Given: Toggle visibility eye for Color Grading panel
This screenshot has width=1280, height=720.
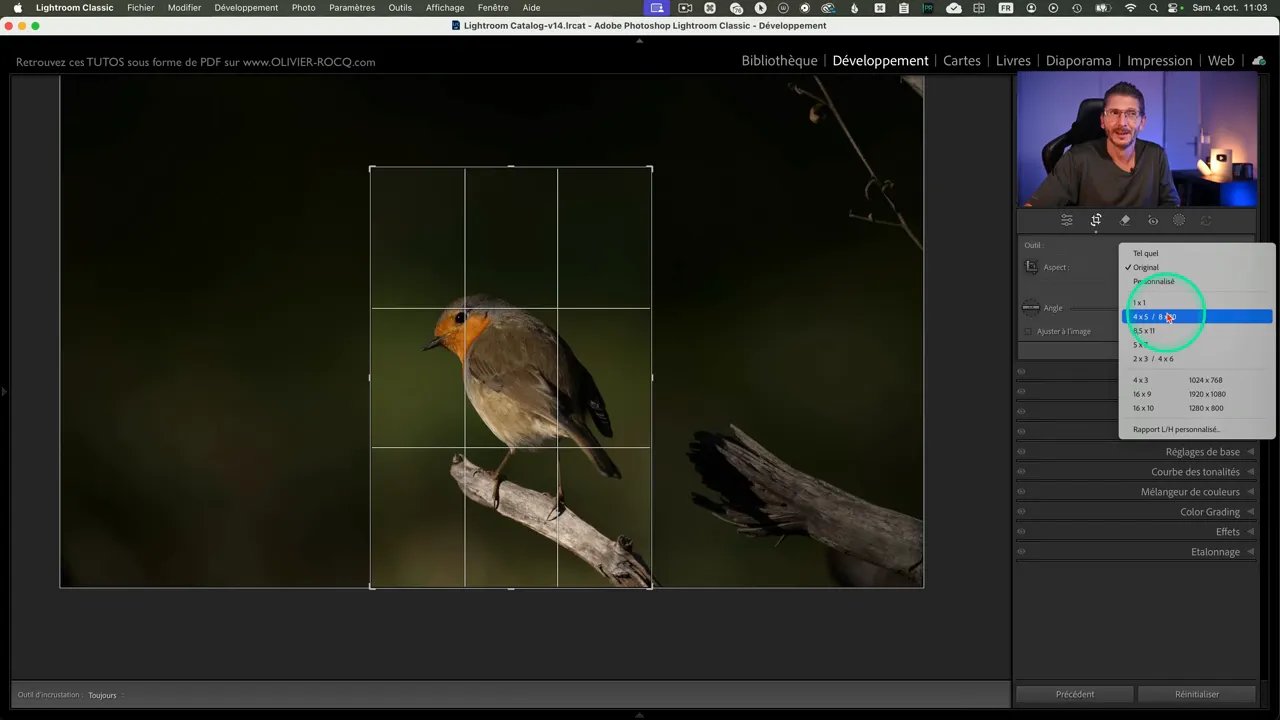Looking at the screenshot, I should pyautogui.click(x=1021, y=512).
